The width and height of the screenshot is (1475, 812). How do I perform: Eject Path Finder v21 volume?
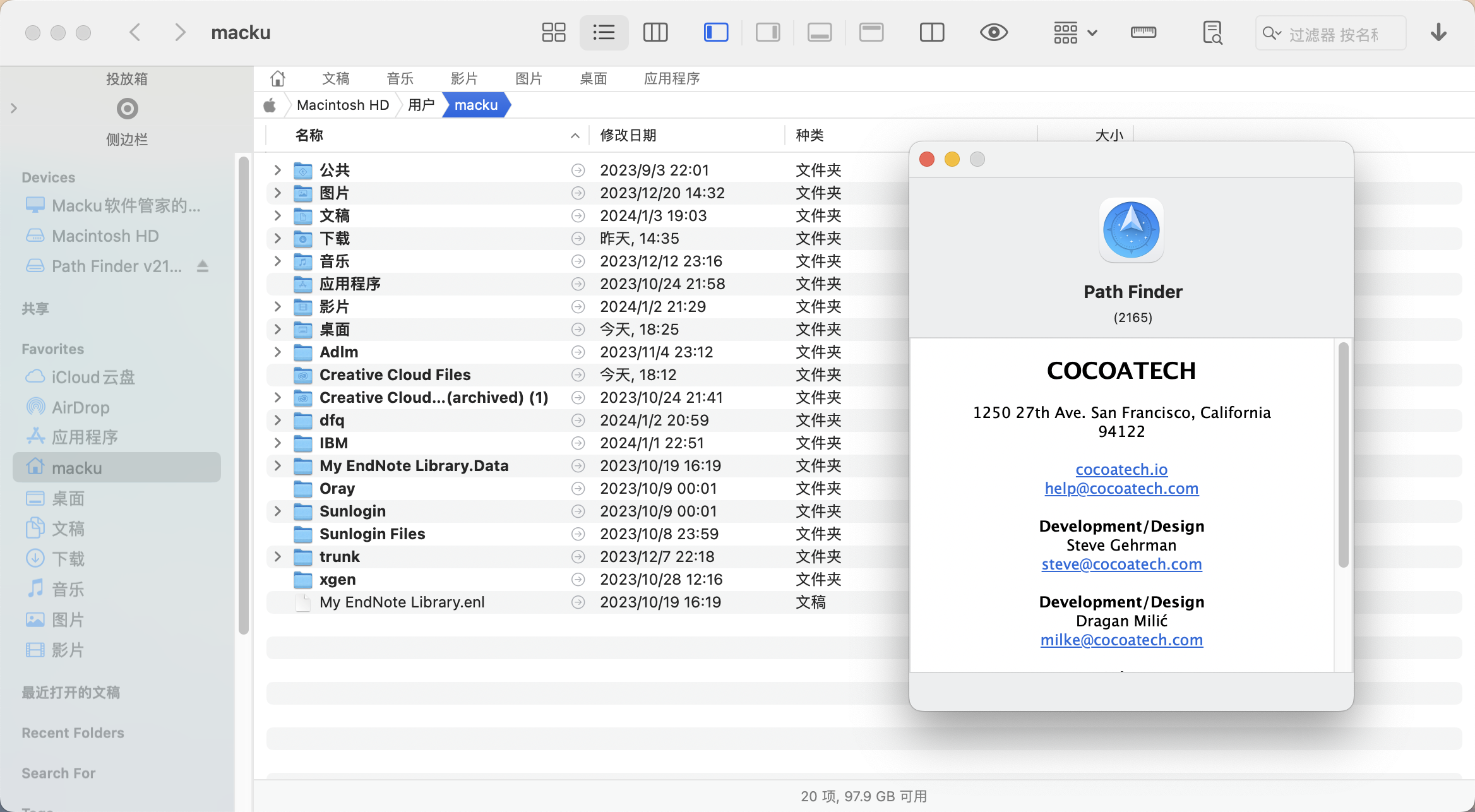coord(203,266)
